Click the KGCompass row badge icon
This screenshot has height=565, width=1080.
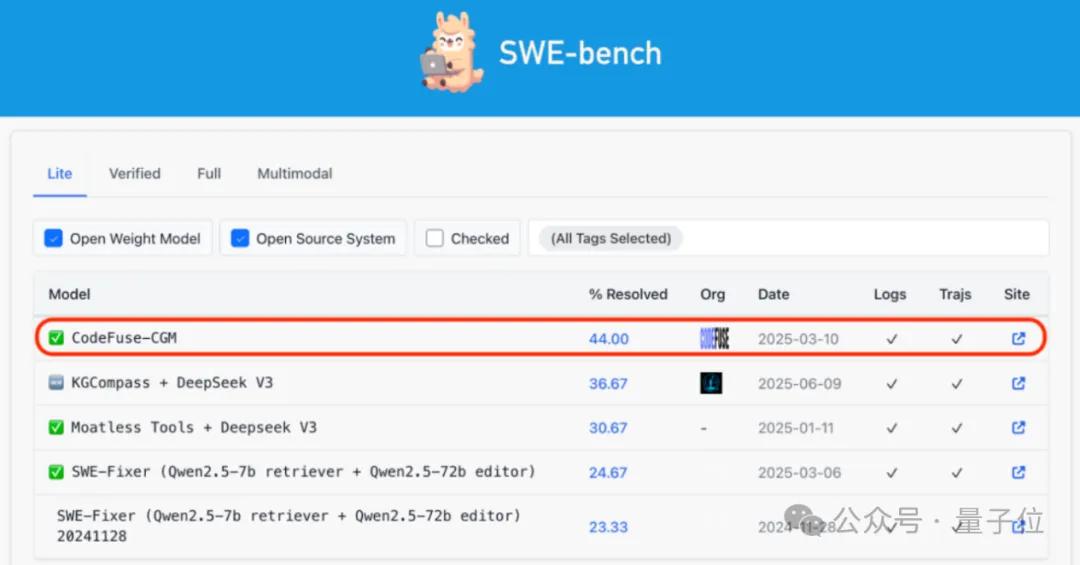click(x=56, y=383)
